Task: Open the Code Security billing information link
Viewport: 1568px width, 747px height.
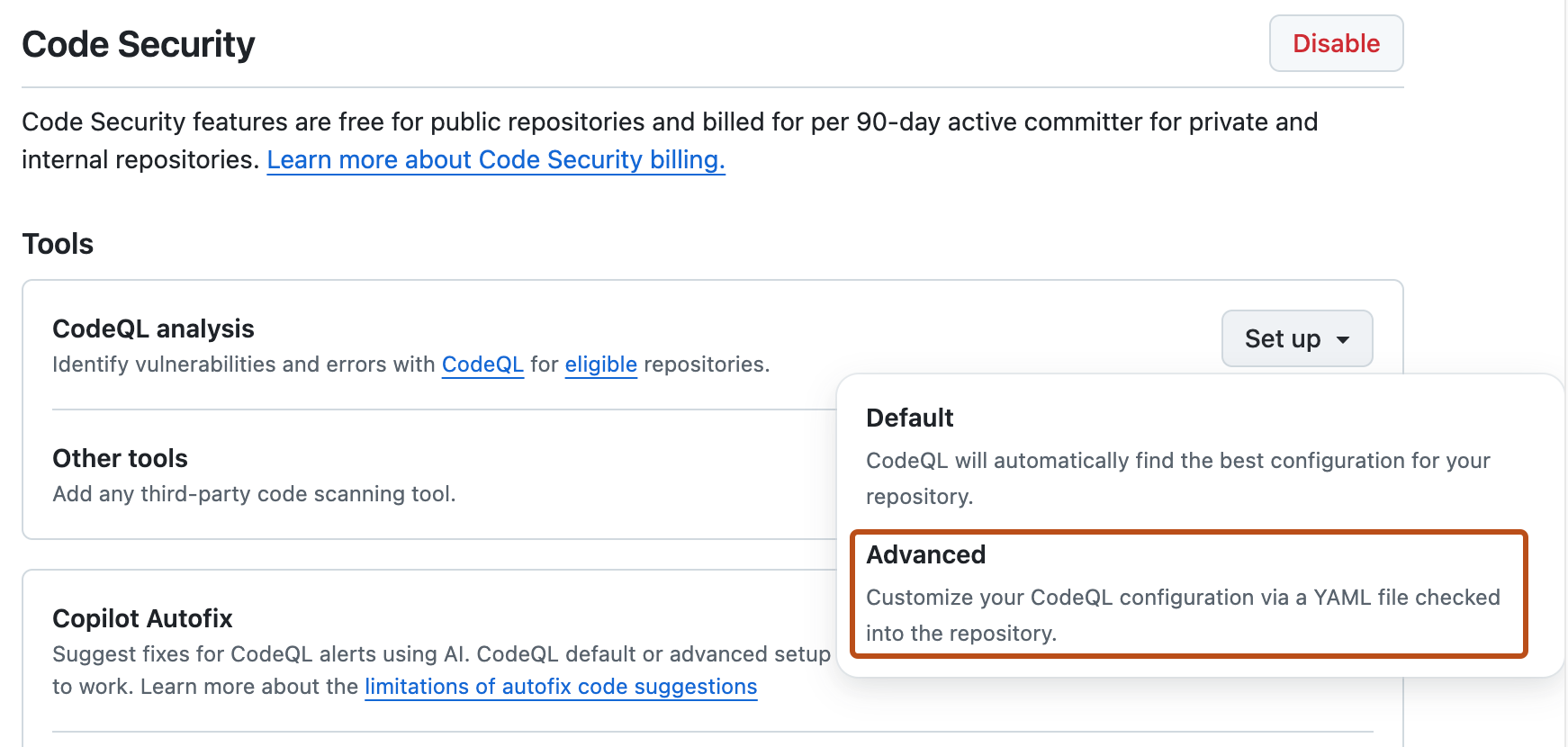Action: click(496, 159)
